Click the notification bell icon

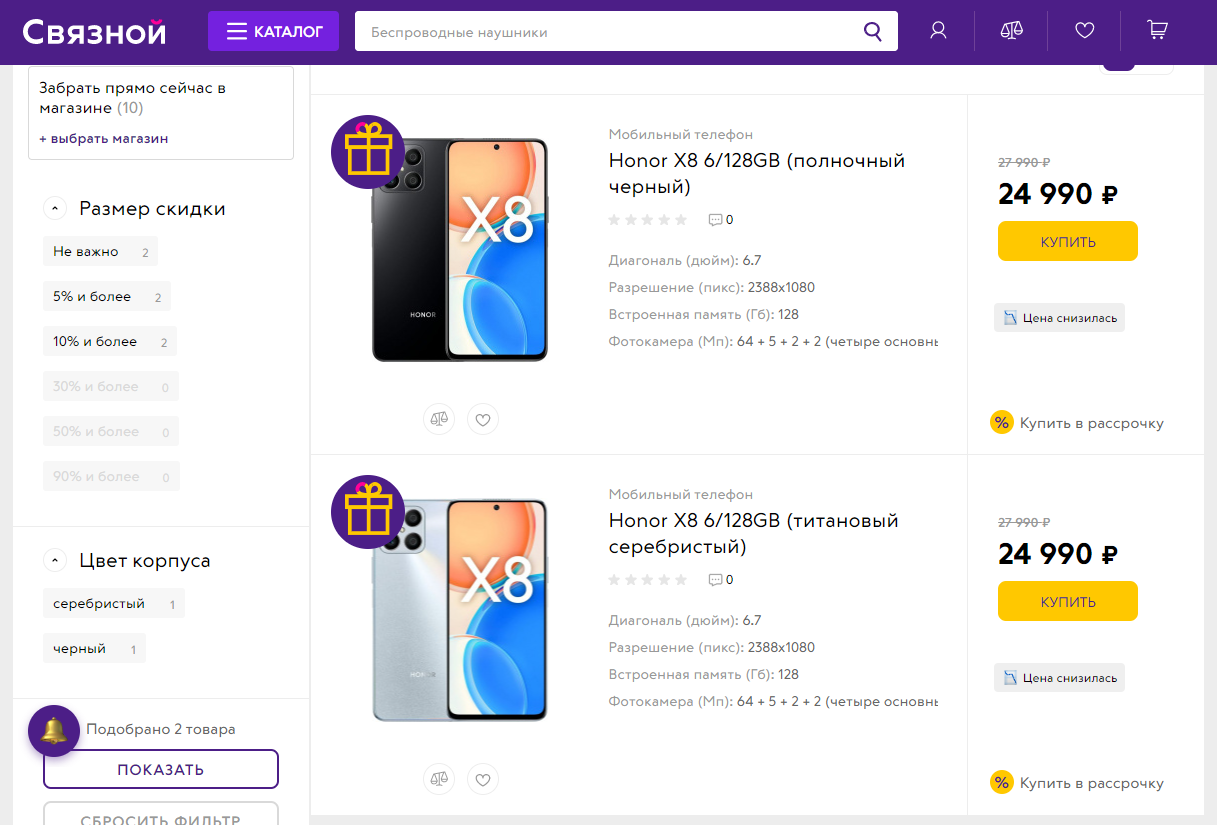(54, 731)
